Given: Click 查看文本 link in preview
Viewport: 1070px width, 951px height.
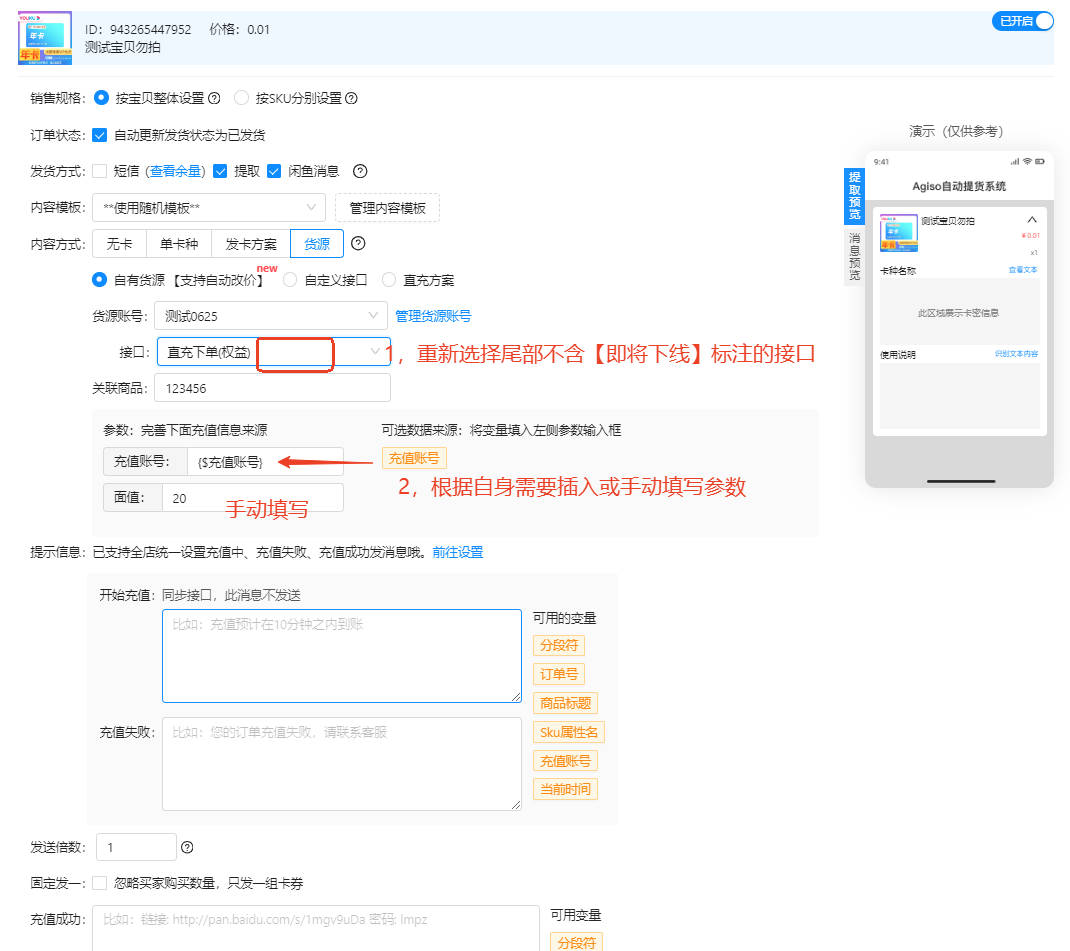Looking at the screenshot, I should [x=1023, y=269].
